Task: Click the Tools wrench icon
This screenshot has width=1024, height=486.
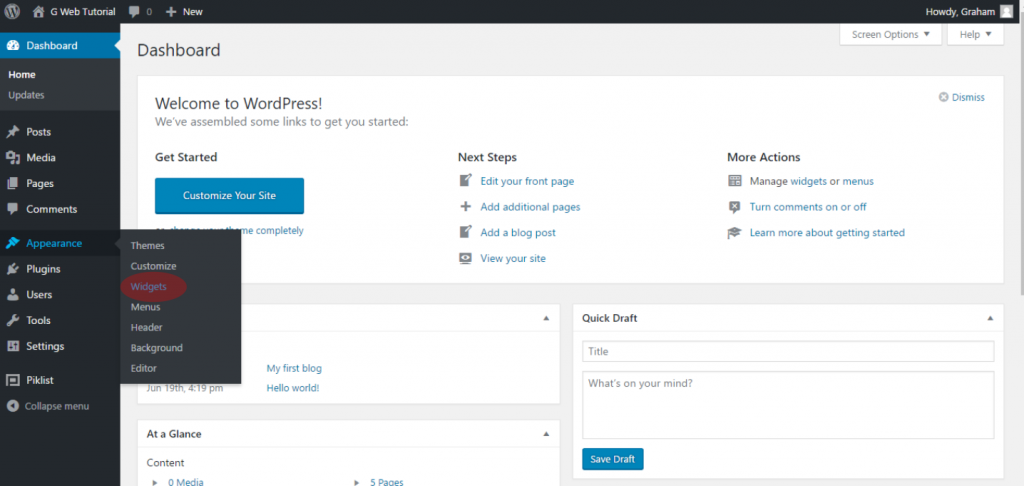Action: [12, 320]
